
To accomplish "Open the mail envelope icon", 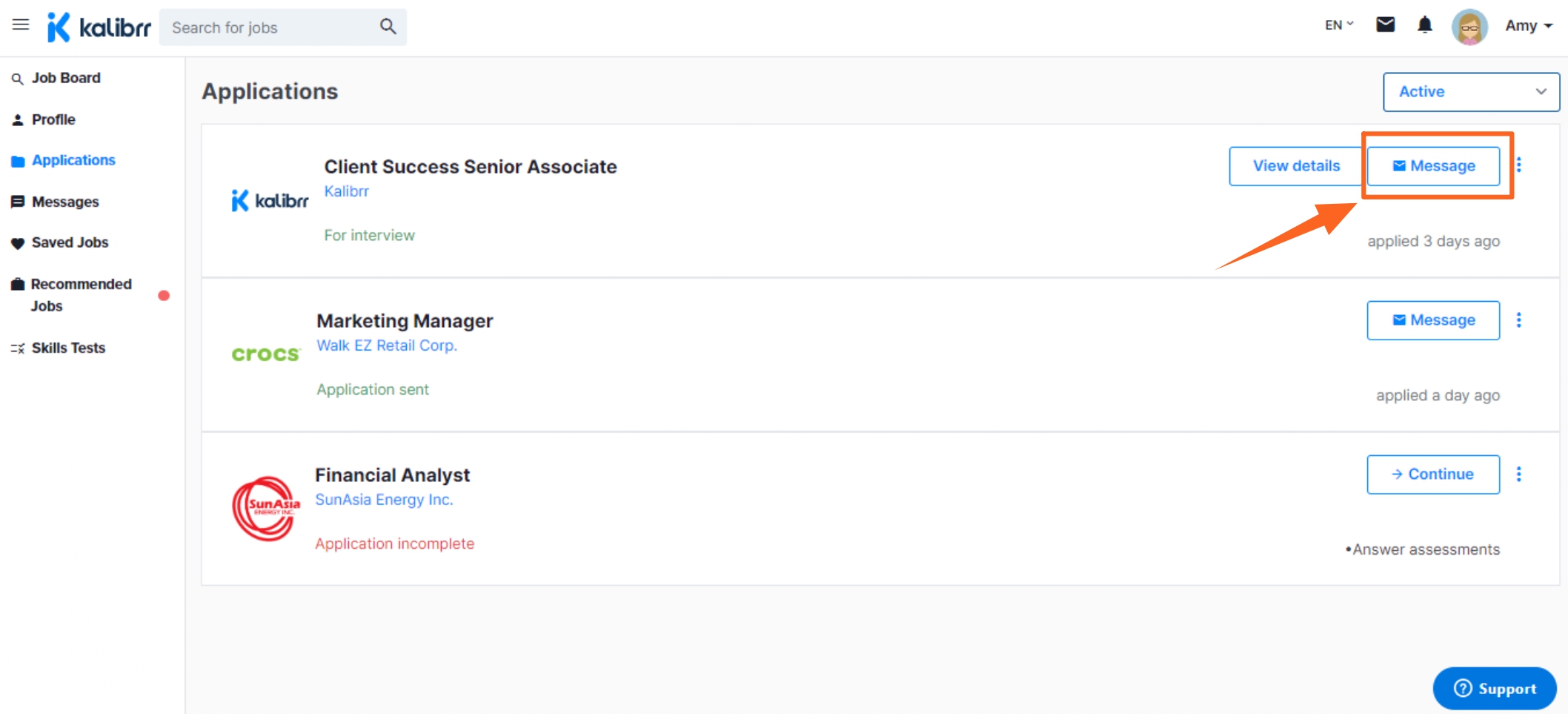I will (x=1385, y=24).
